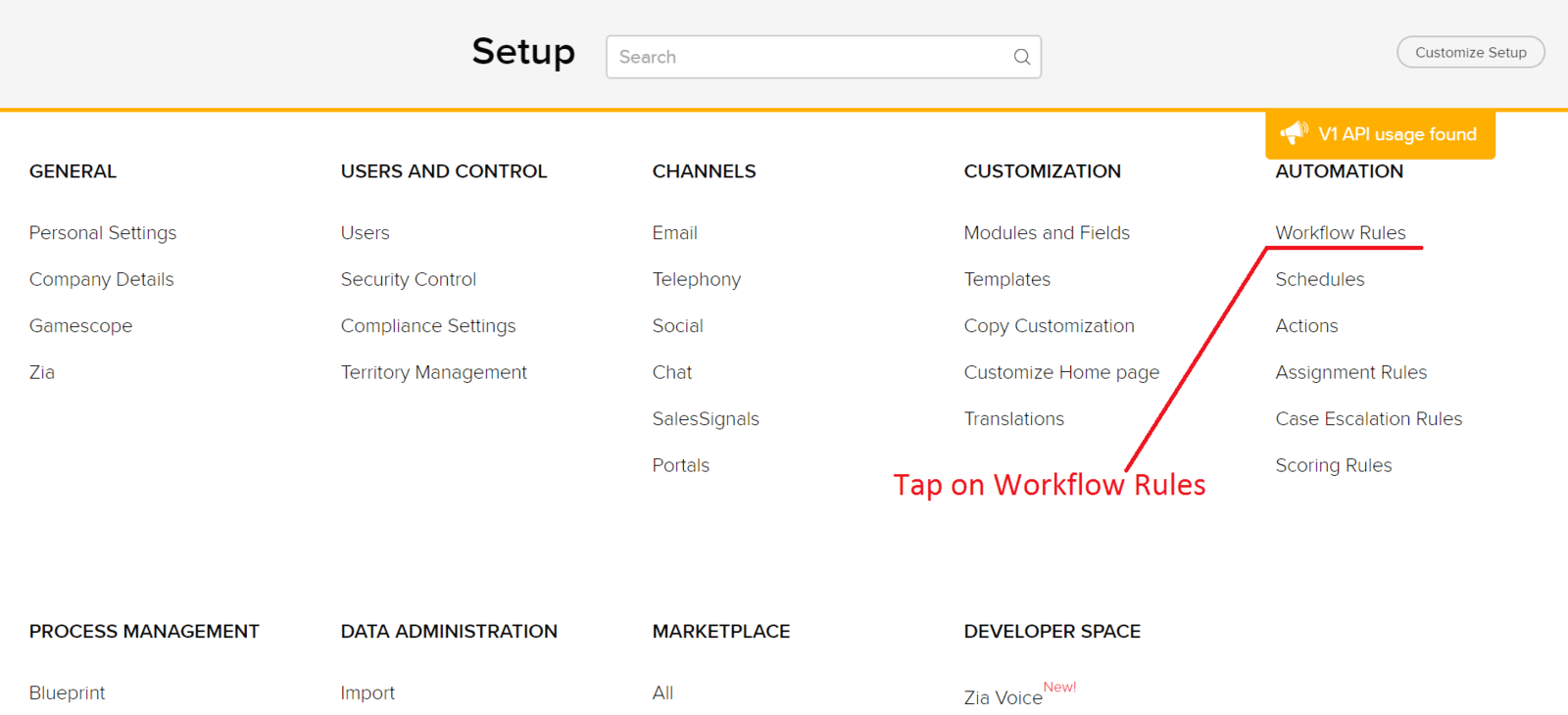Screen dimensions: 1568x715
Task: Open Customize Setup
Action: click(1470, 53)
